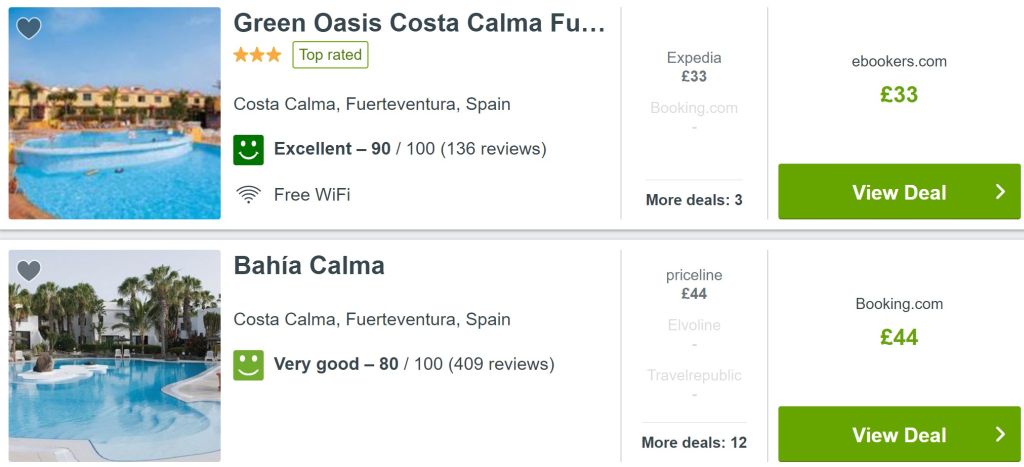
Task: Click chevron arrow on Green Oasis View Deal
Action: click(1000, 191)
